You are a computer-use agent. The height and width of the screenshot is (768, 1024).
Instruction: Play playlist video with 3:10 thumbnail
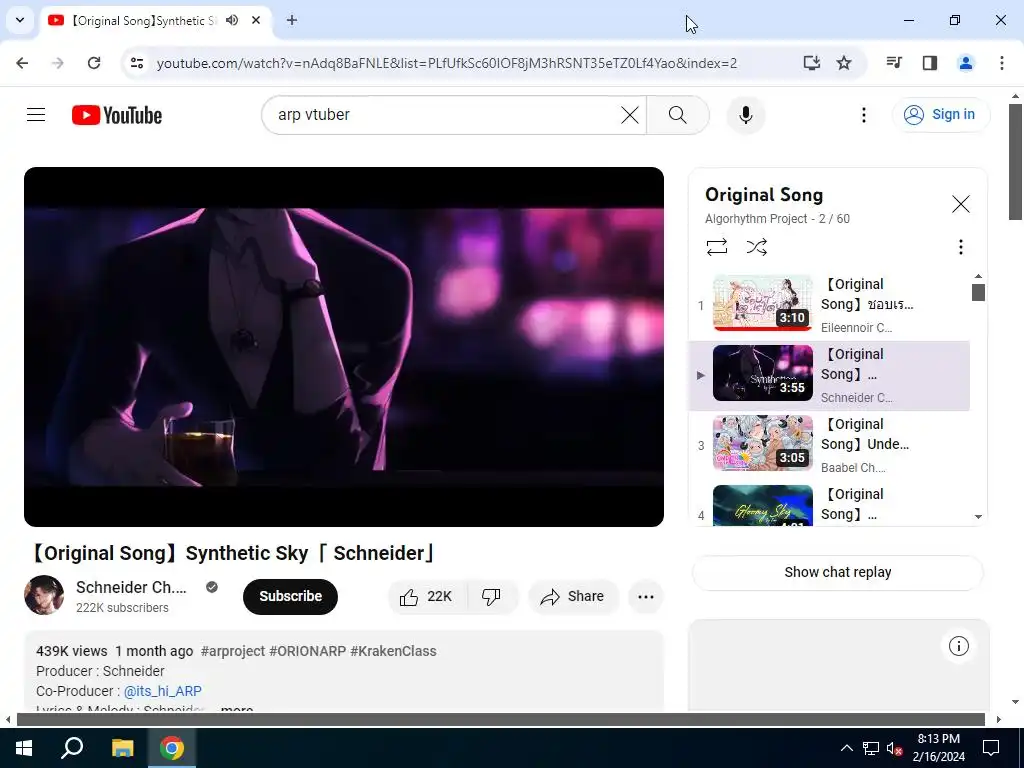pos(762,302)
